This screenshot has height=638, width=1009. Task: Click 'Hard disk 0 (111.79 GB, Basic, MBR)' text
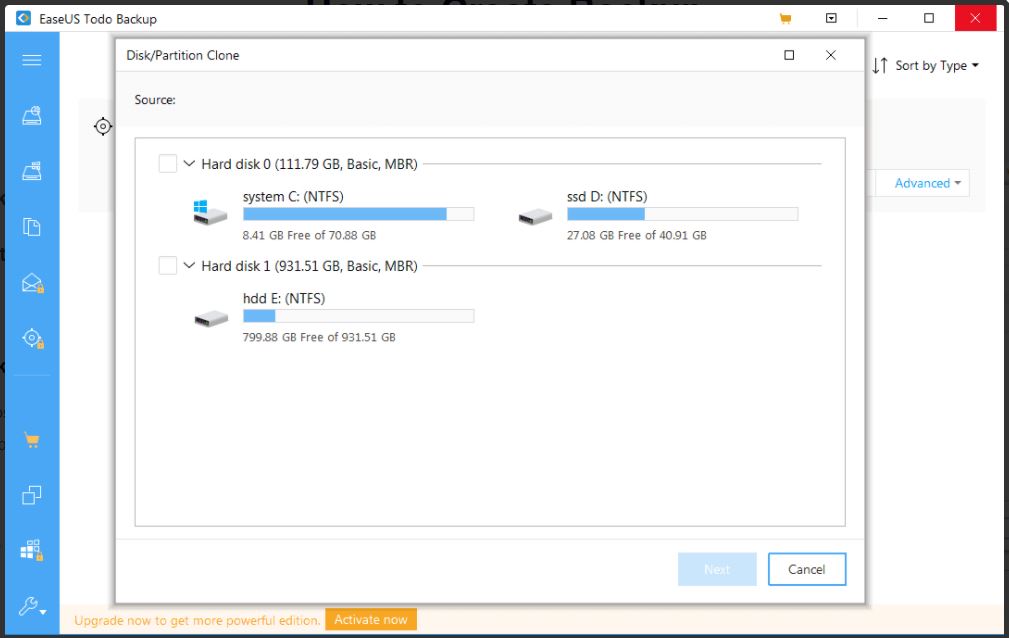[310, 164]
